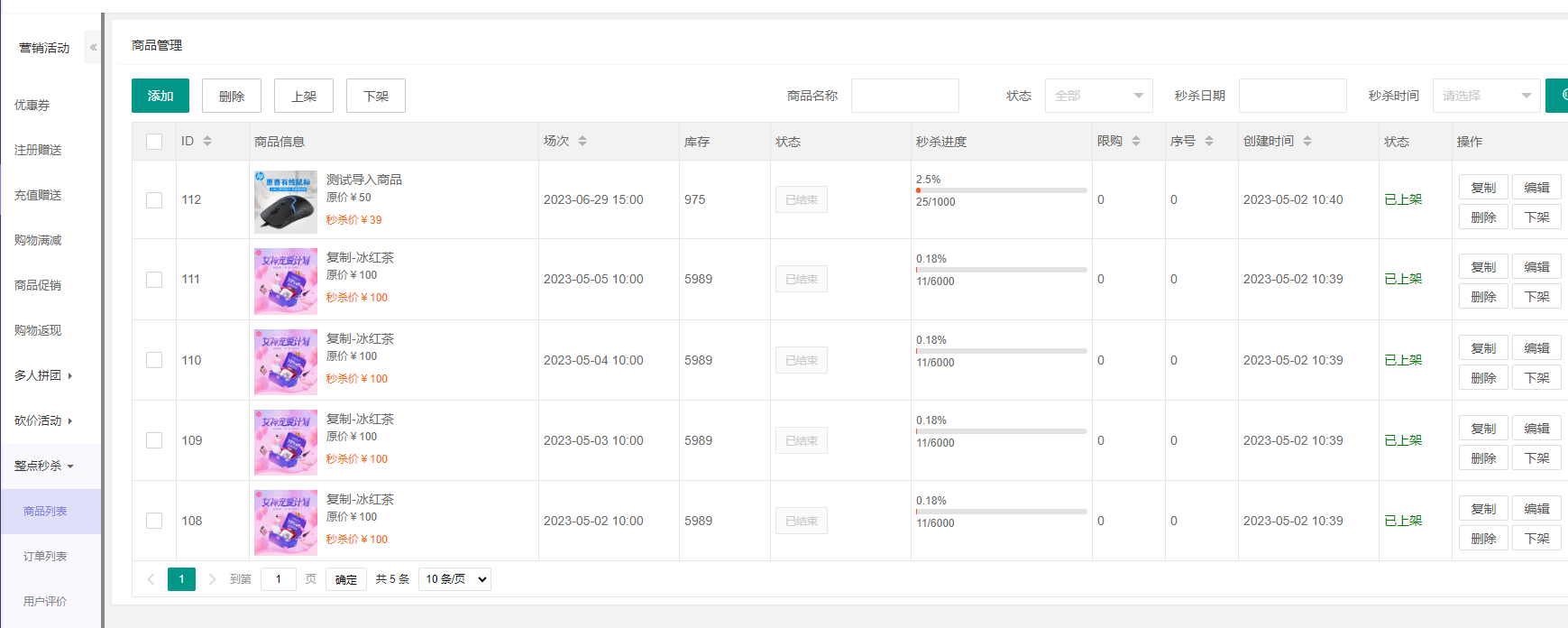Go to next page arrow in pagination
The height and width of the screenshot is (628, 1568).
coord(212,579)
